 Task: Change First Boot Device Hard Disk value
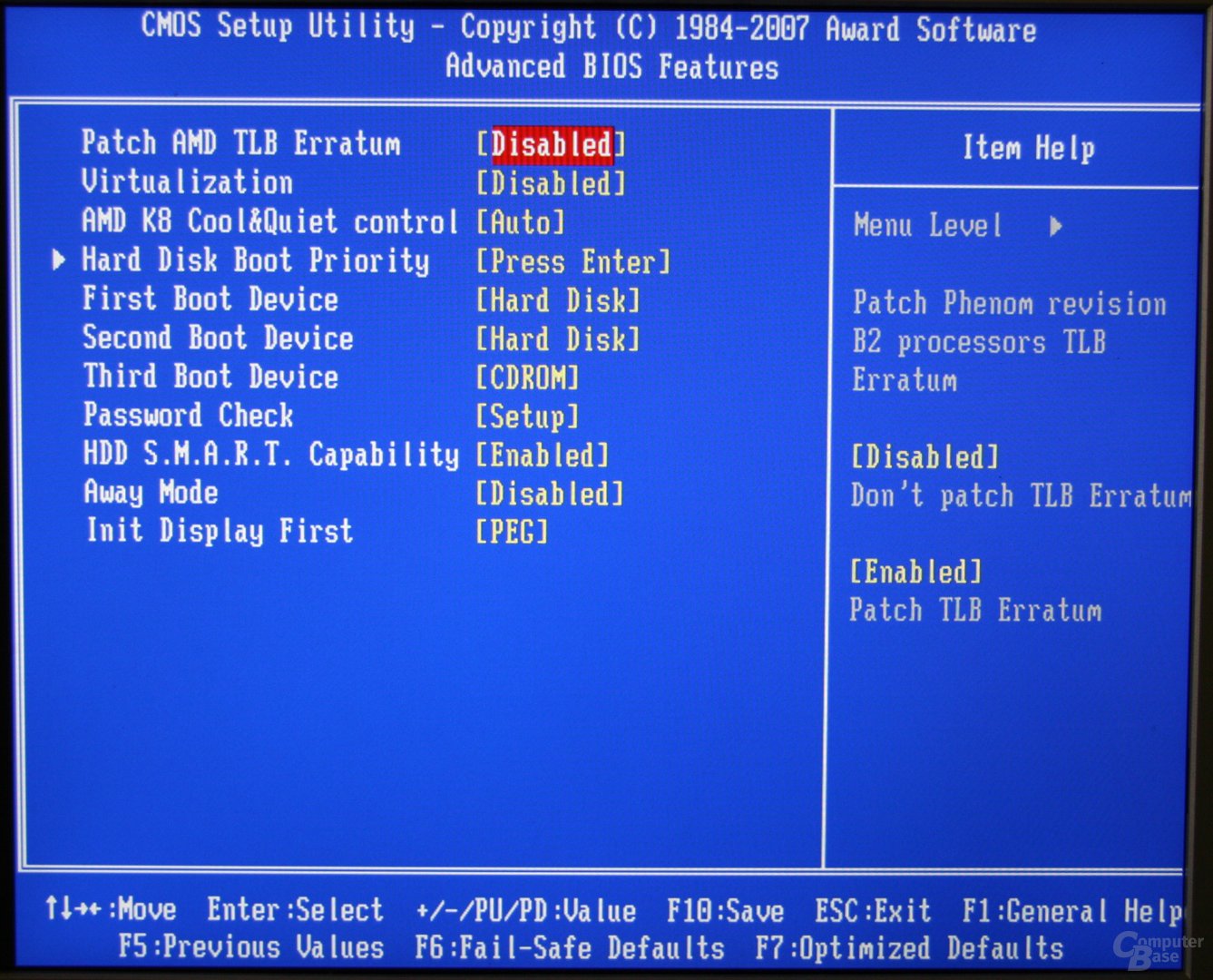(x=559, y=300)
